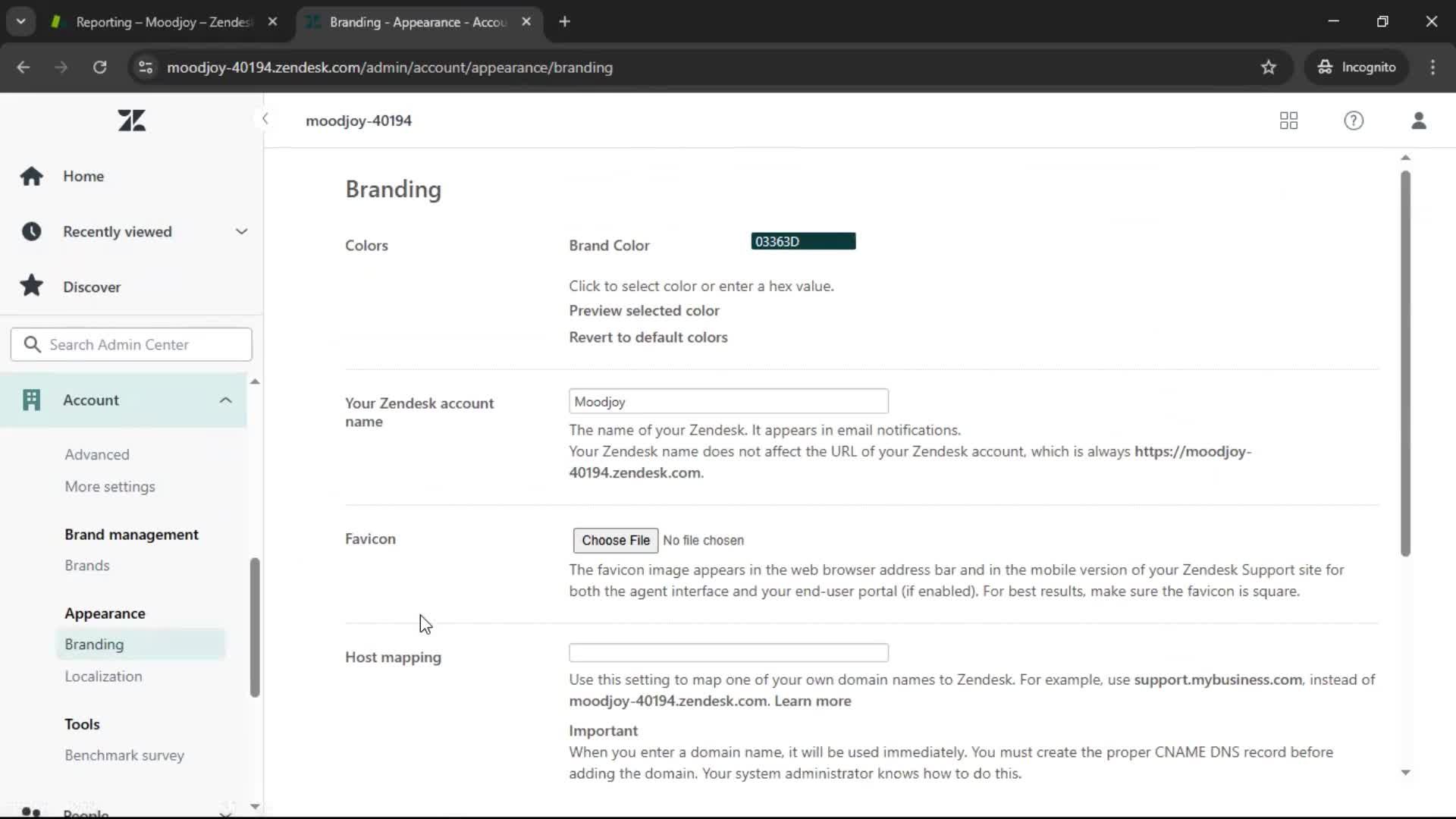
Task: Click the main page vertical scrollbar
Action: pos(1405,364)
